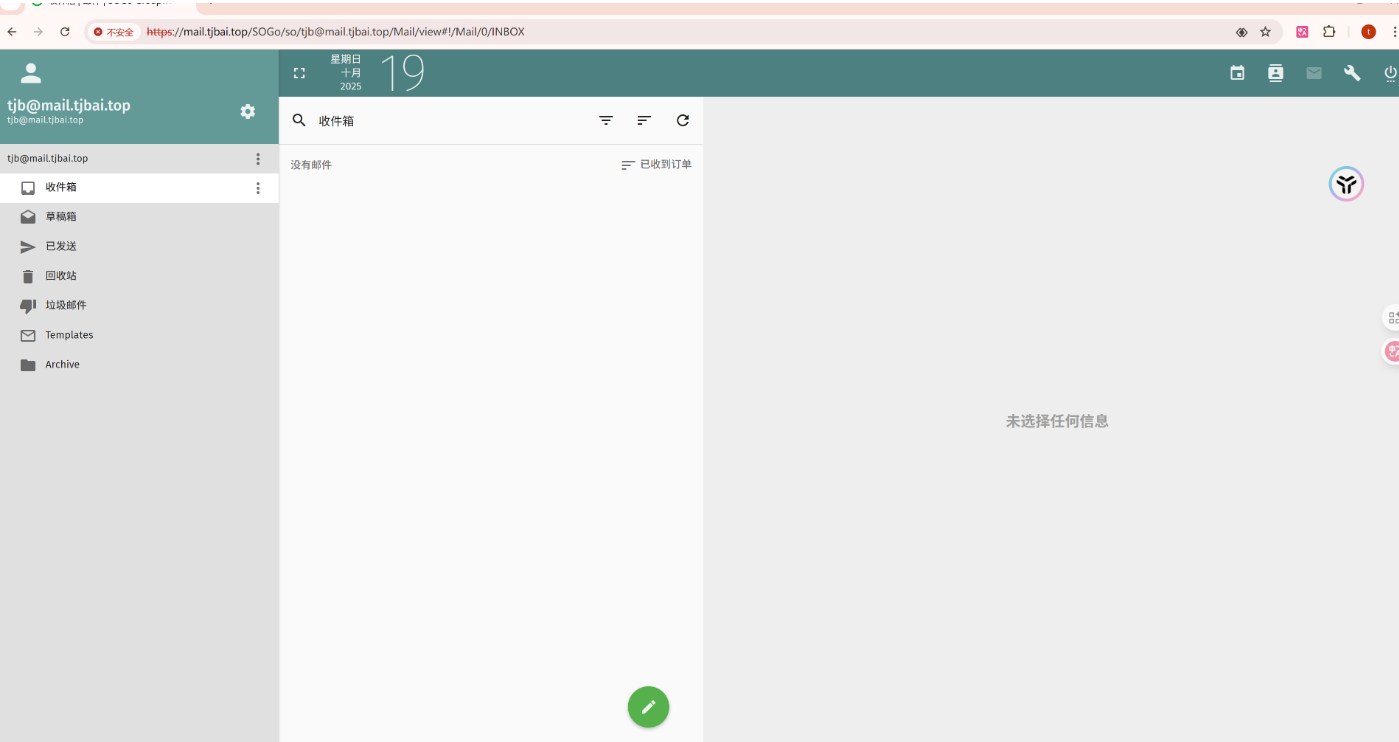Click the search magnifier icon
This screenshot has width=1399, height=742.
pos(299,120)
